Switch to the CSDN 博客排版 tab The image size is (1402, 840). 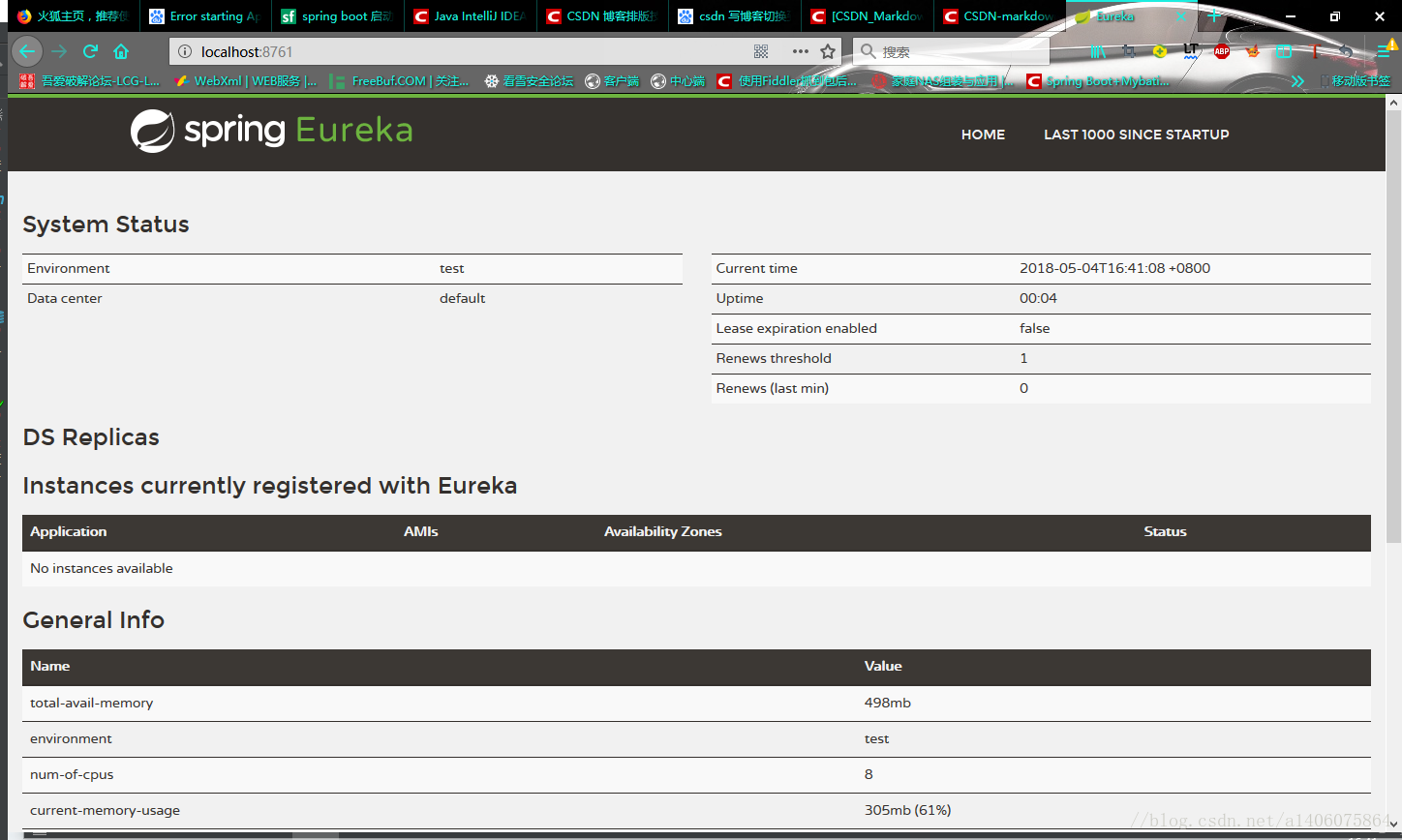[x=602, y=16]
